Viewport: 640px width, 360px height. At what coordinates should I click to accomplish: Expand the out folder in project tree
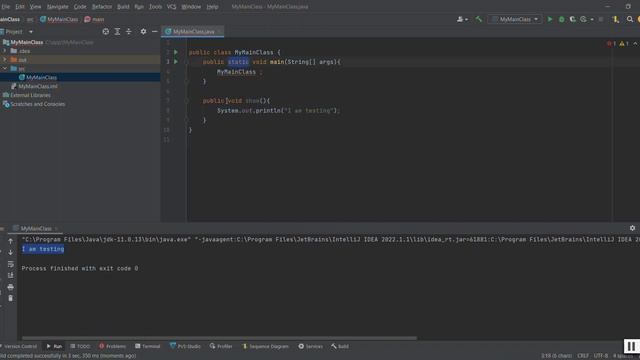click(x=5, y=60)
